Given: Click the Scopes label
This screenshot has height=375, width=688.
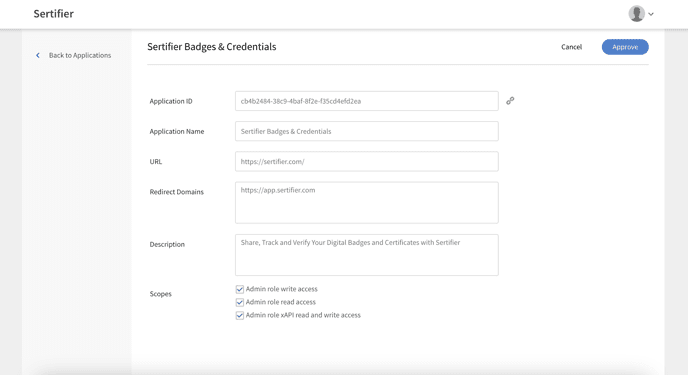Looking at the screenshot, I should pos(160,294).
